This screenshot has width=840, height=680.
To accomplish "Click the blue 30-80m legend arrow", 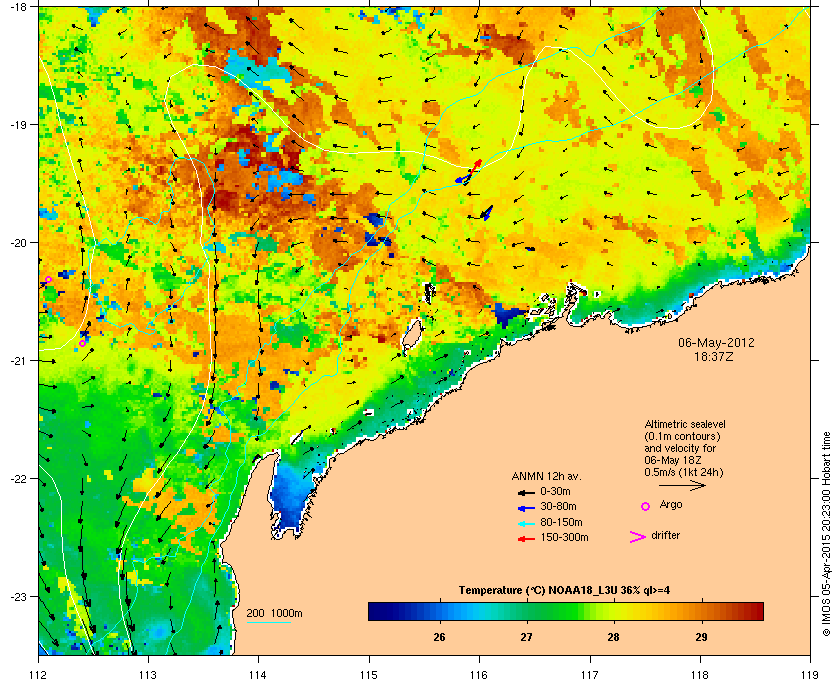I will tap(526, 508).
